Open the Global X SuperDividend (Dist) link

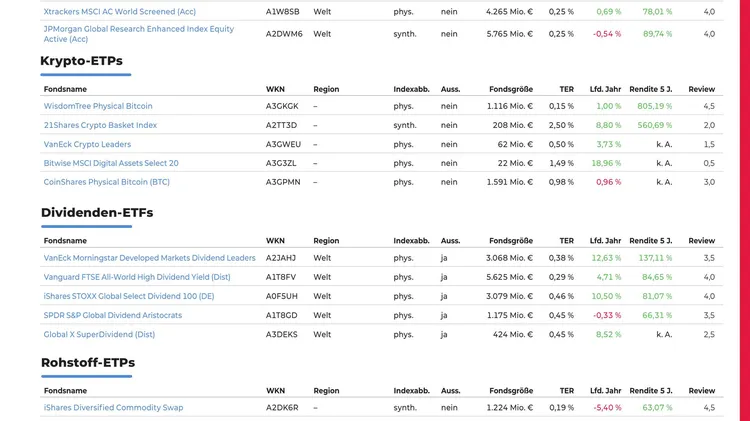(99, 334)
